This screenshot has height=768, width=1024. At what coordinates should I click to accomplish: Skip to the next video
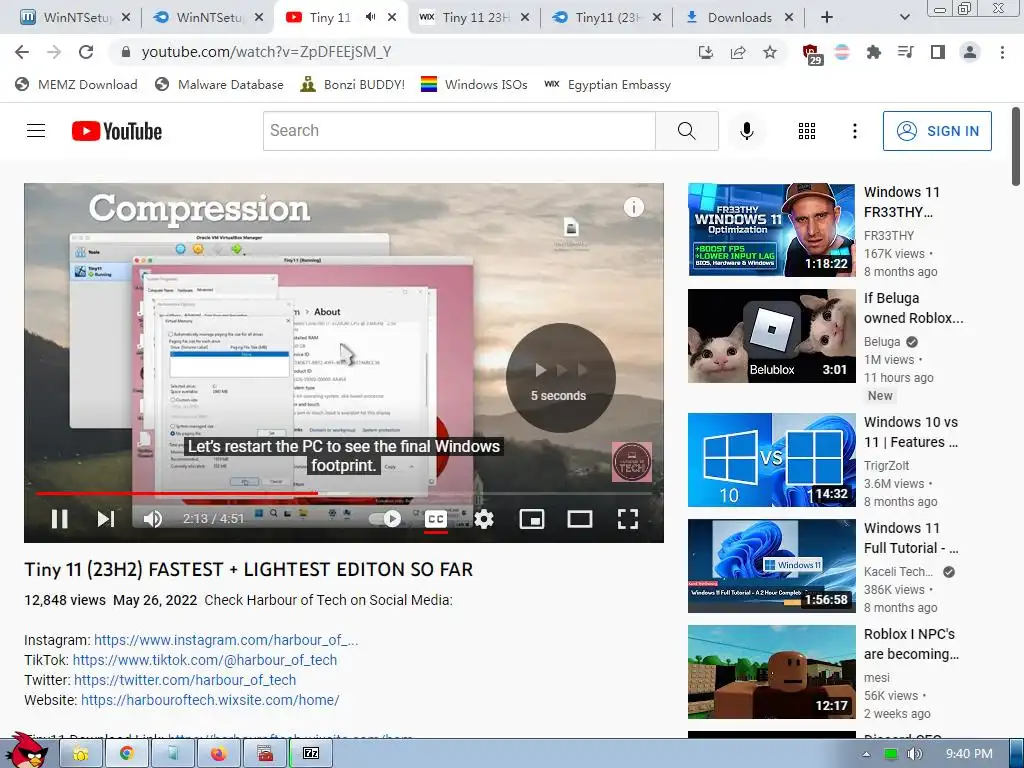click(106, 519)
